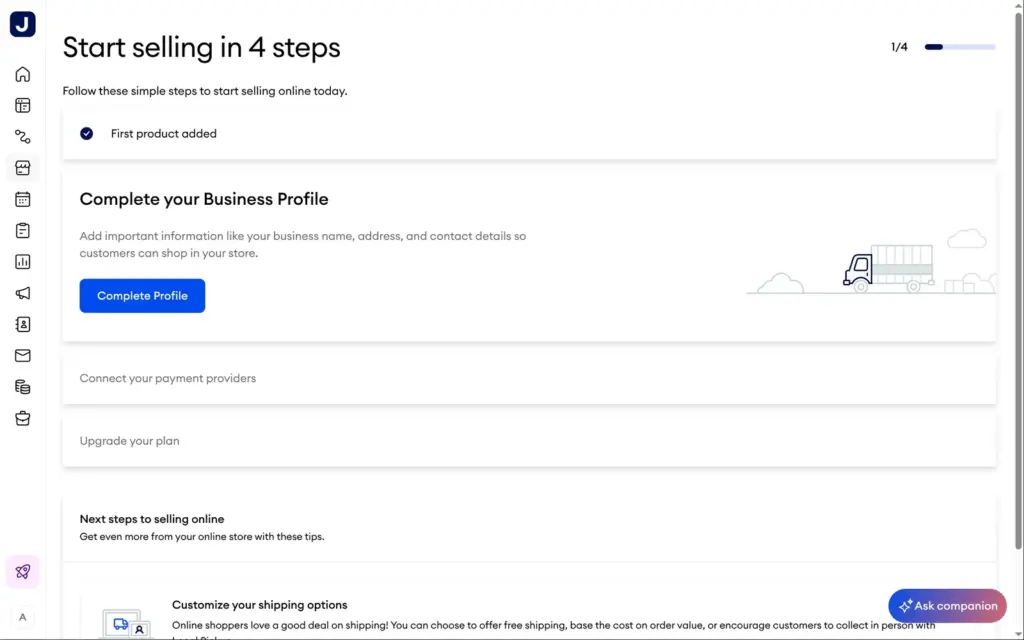
Task: Open the curved path icon in sidebar
Action: coord(22,136)
